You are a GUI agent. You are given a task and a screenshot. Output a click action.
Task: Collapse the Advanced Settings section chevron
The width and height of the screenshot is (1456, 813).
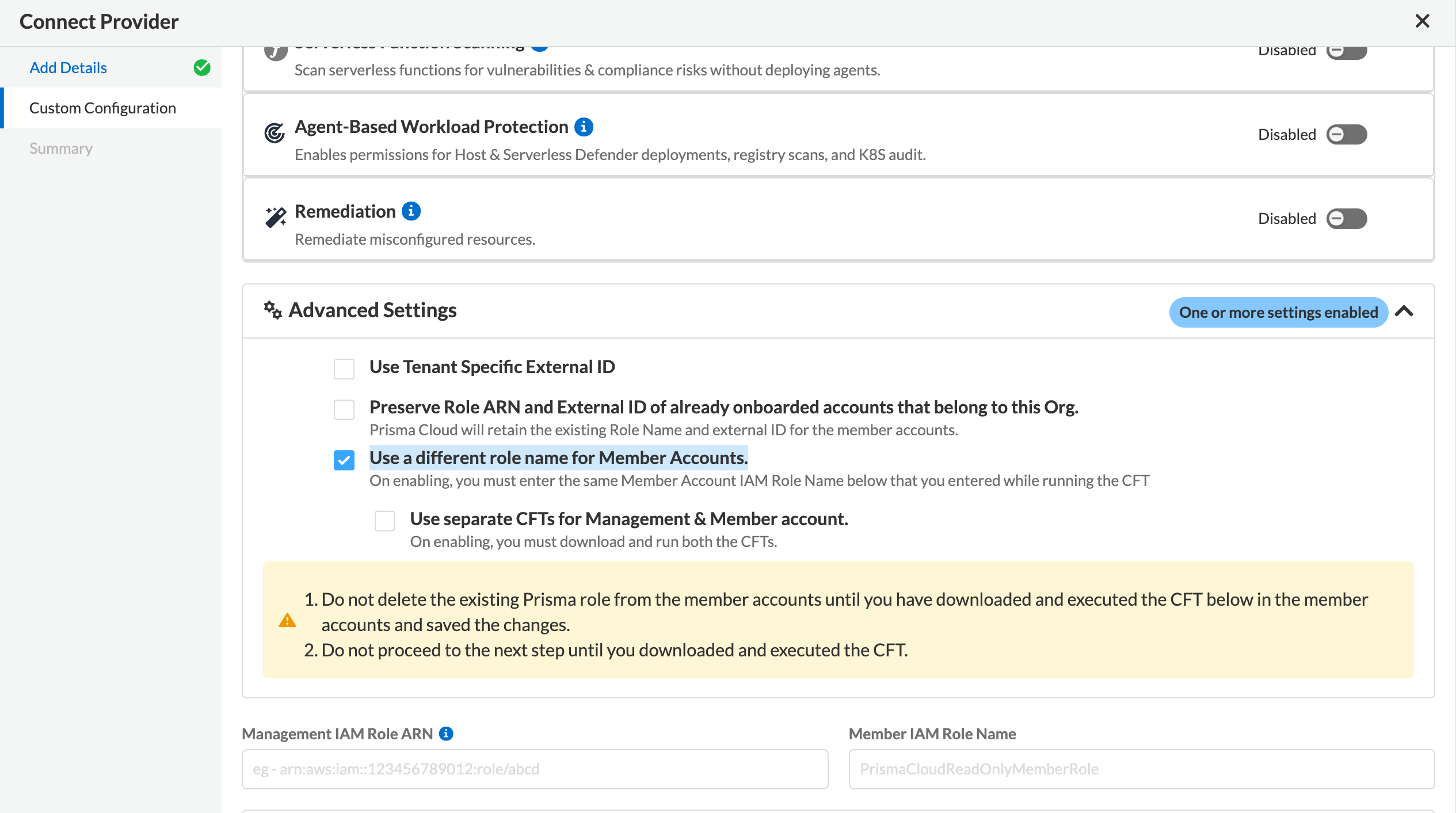click(x=1404, y=311)
